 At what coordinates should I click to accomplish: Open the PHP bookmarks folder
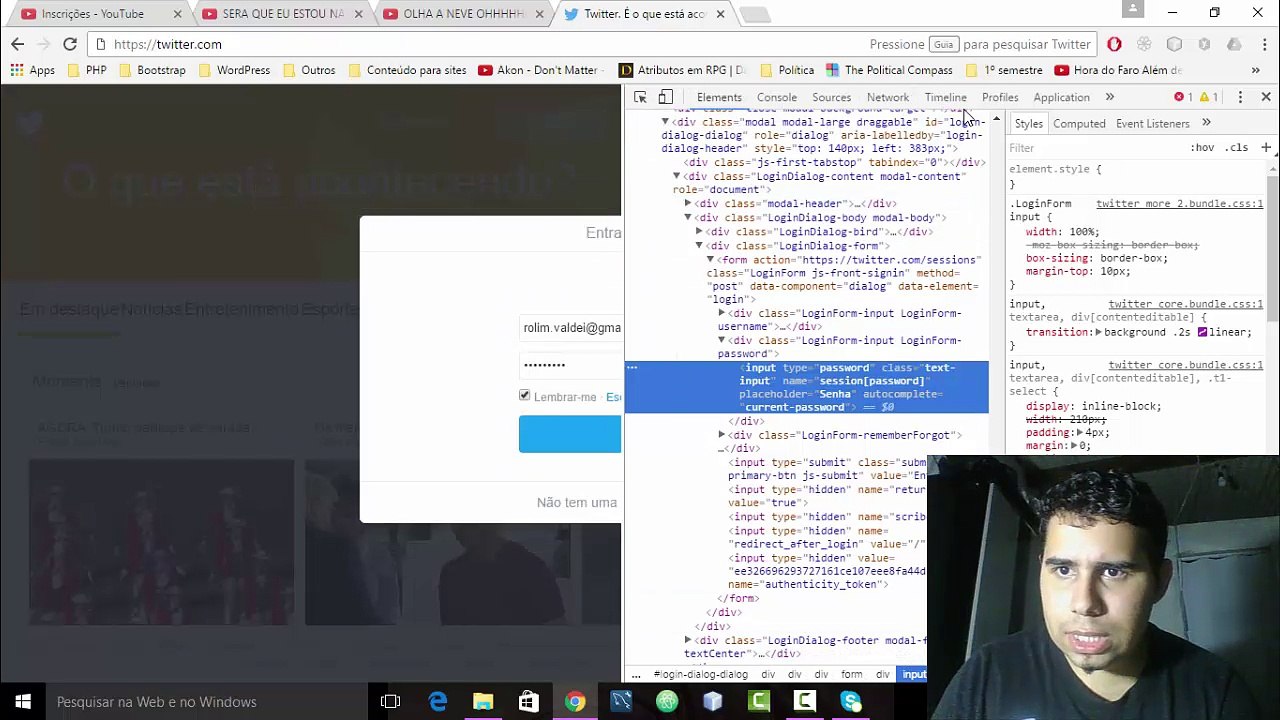pyautogui.click(x=86, y=70)
